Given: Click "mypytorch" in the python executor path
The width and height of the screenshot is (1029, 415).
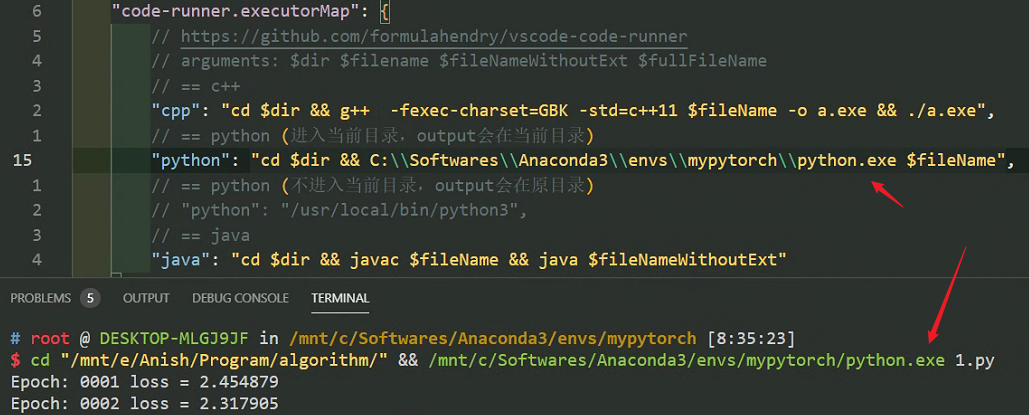Looking at the screenshot, I should [732, 160].
